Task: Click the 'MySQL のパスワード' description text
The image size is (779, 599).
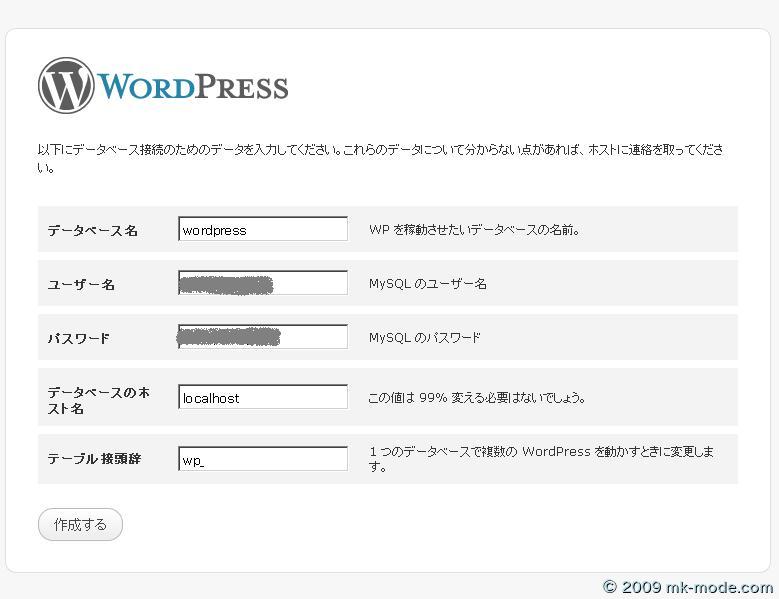Action: 424,338
